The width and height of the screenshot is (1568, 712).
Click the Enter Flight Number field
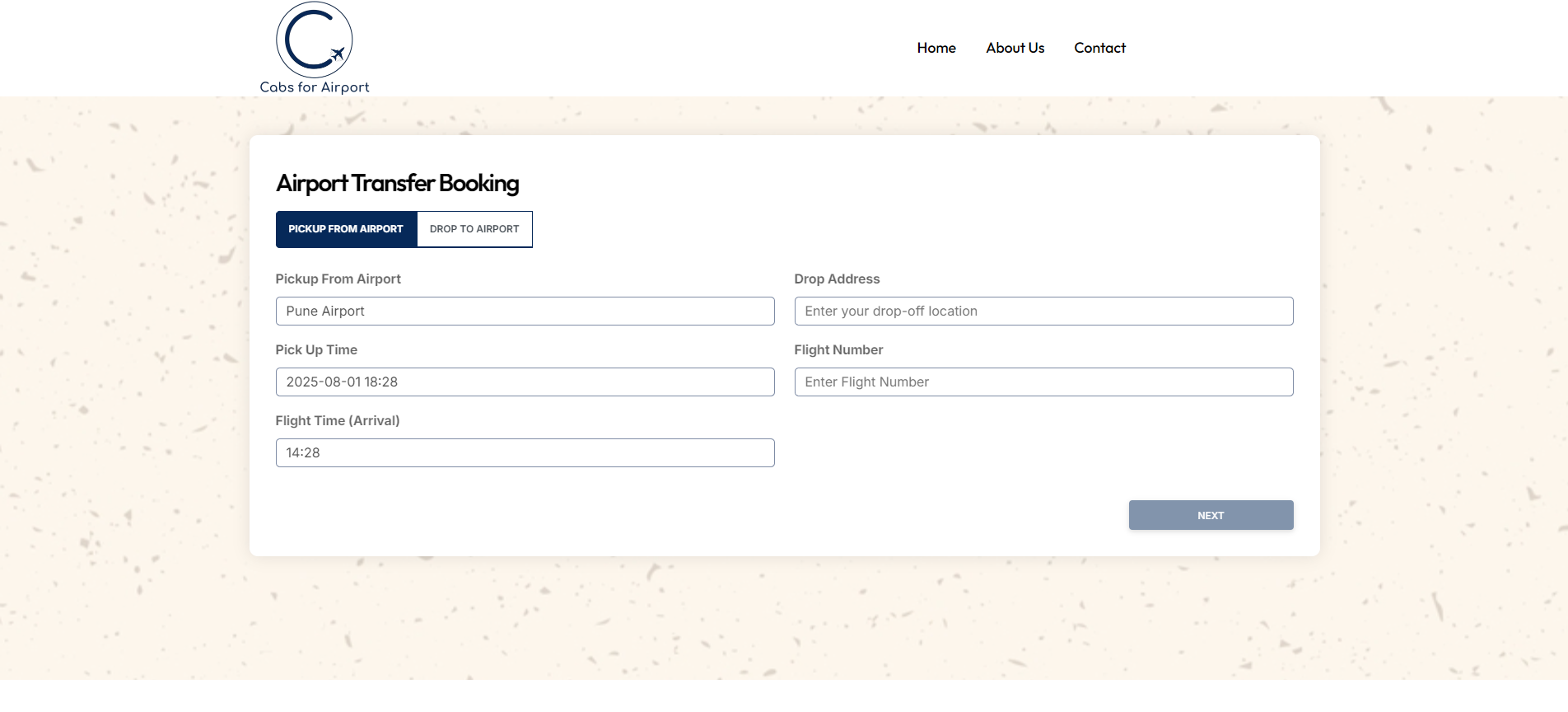coord(1043,382)
